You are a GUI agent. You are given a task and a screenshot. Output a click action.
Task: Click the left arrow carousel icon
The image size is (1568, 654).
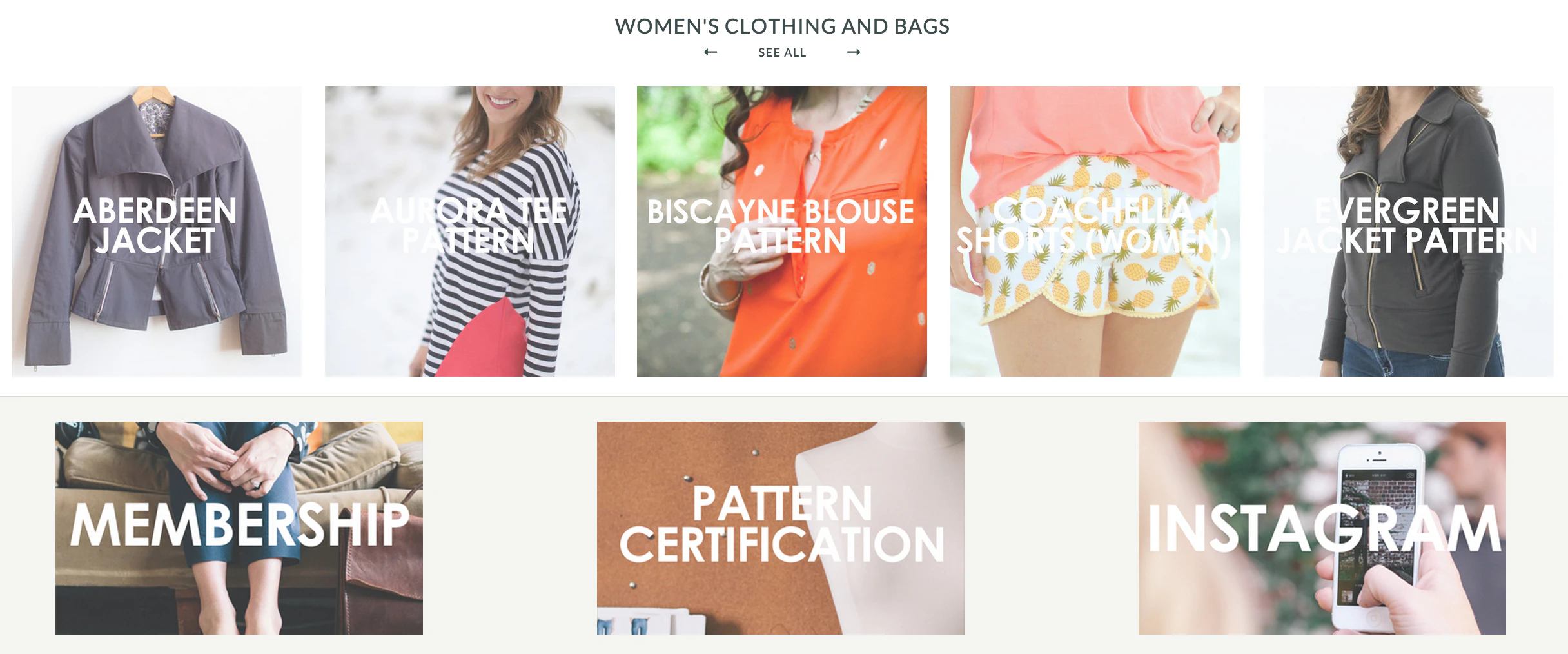(x=710, y=52)
